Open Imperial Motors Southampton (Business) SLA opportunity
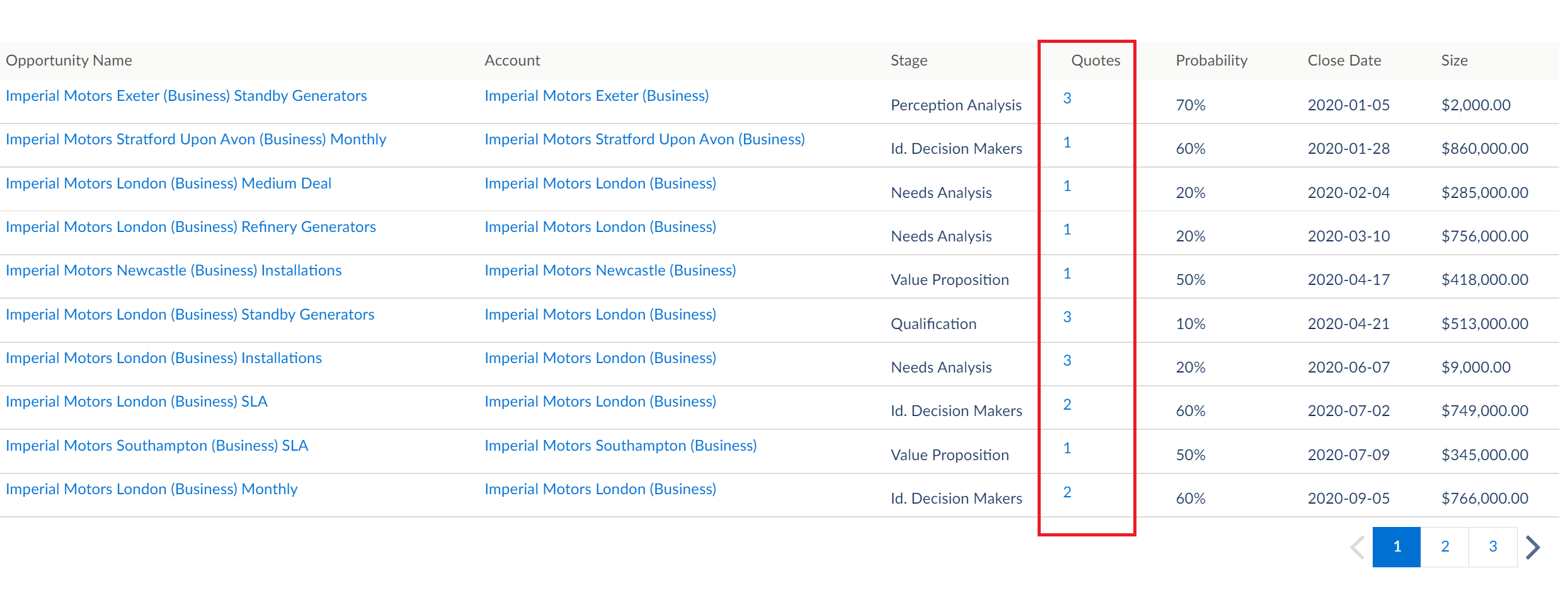 [157, 446]
